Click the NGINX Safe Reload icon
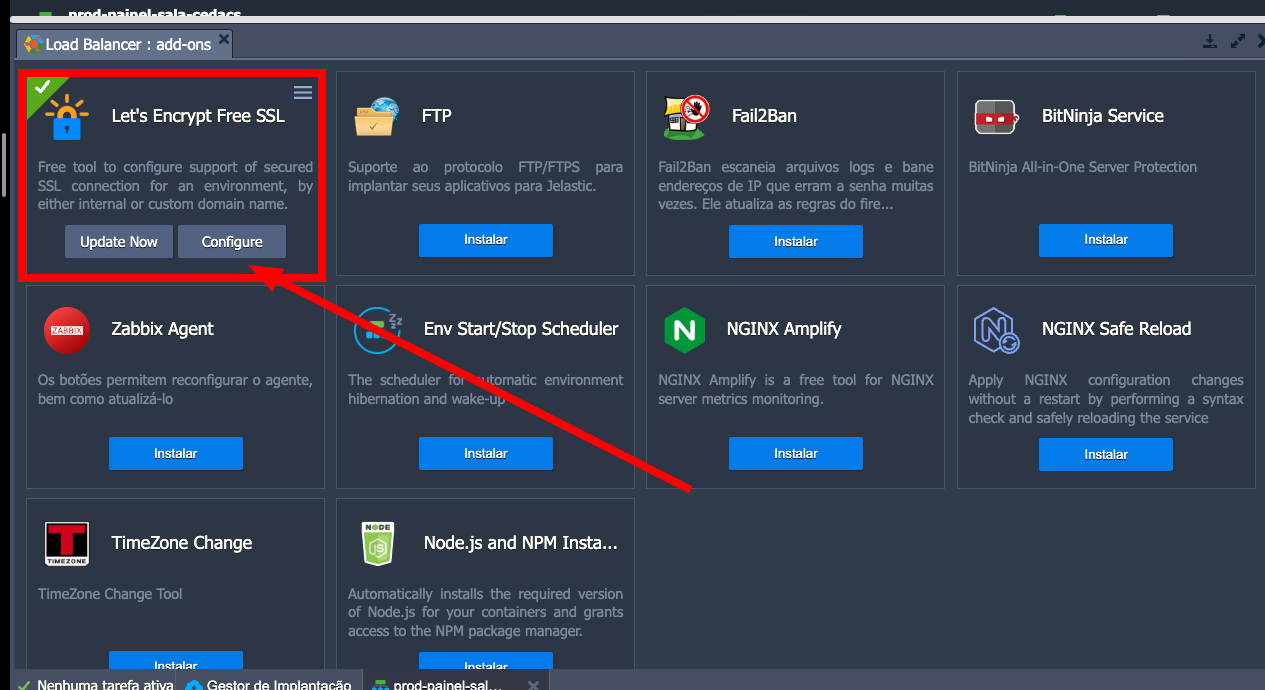This screenshot has height=690, width=1265. click(x=996, y=331)
